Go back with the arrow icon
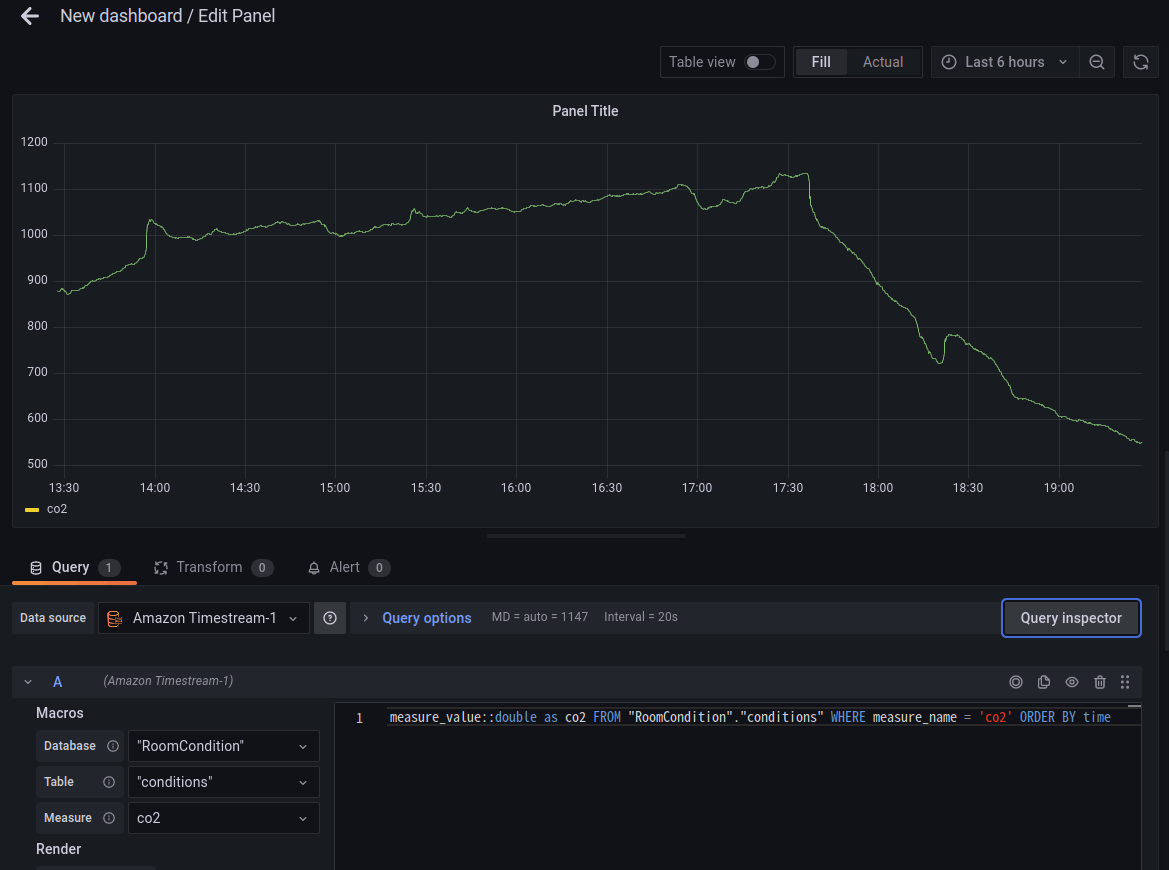 pos(30,16)
